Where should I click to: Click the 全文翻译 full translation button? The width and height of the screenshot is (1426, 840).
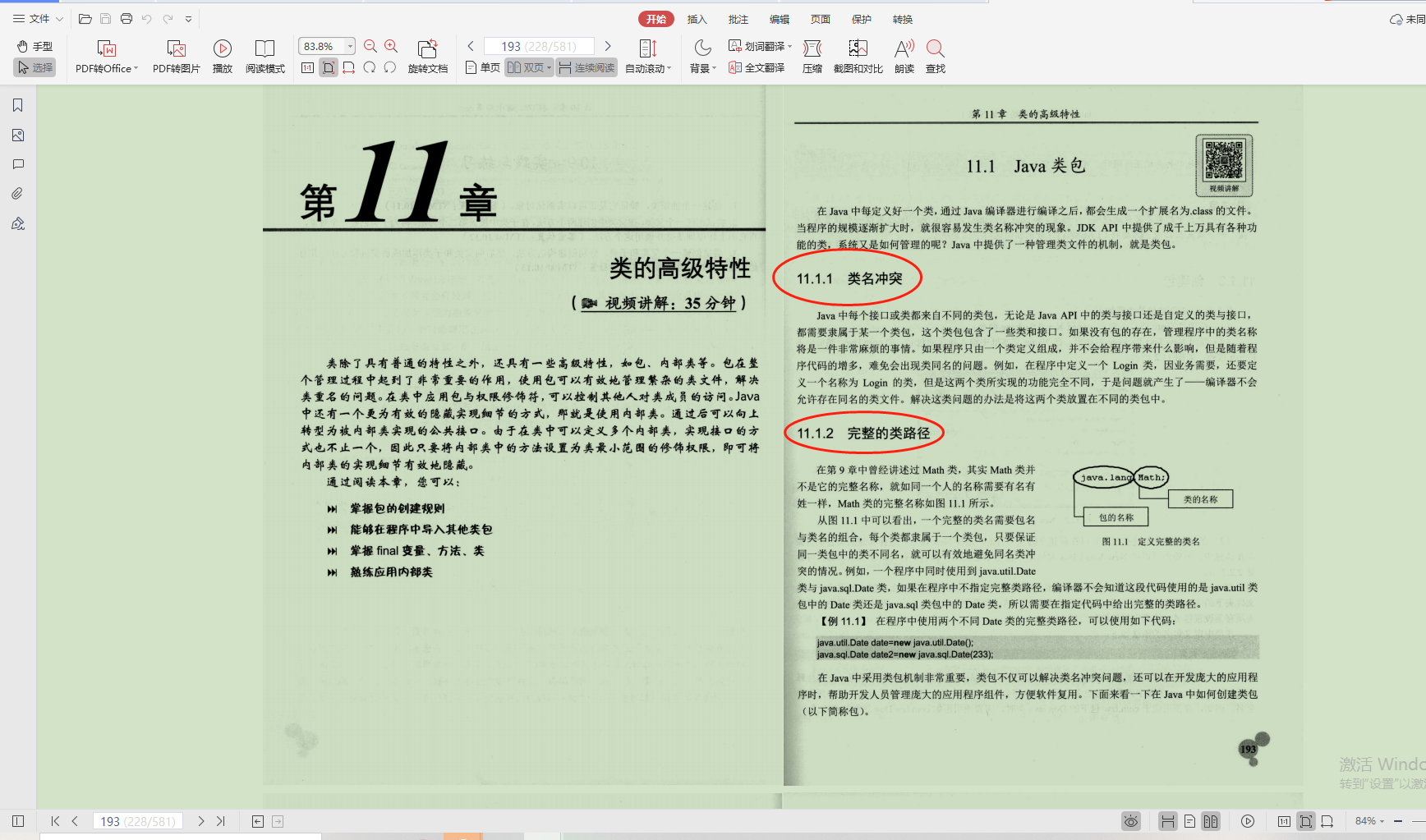pos(757,67)
